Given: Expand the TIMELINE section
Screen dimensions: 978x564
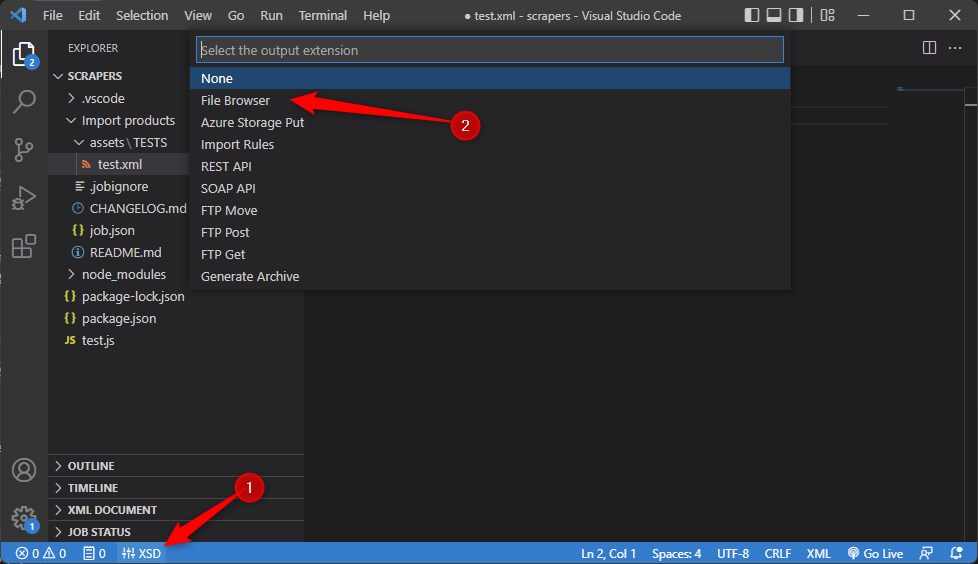Looking at the screenshot, I should pyautogui.click(x=176, y=488).
